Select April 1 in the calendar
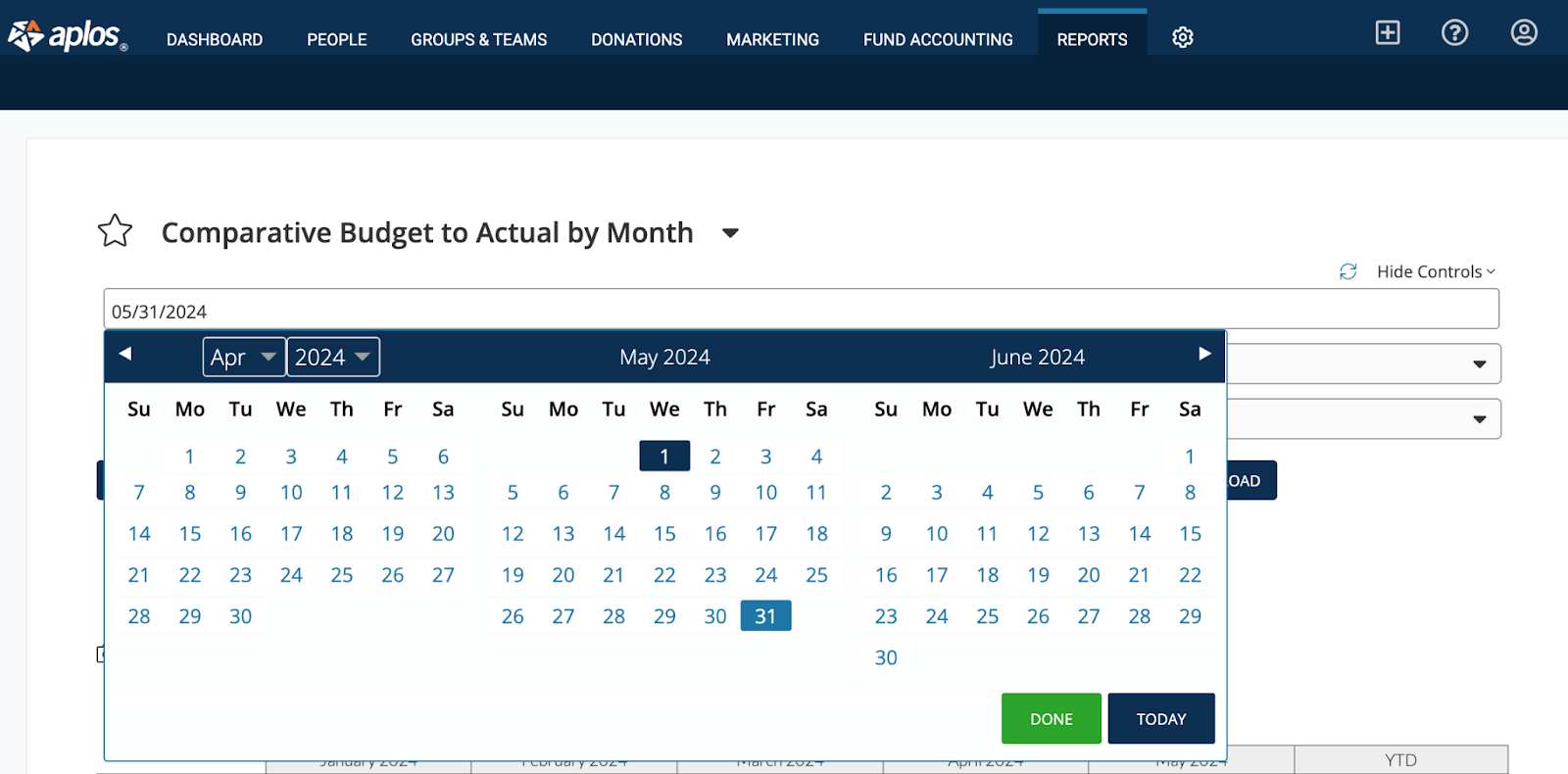This screenshot has height=774, width=1568. coord(190,457)
